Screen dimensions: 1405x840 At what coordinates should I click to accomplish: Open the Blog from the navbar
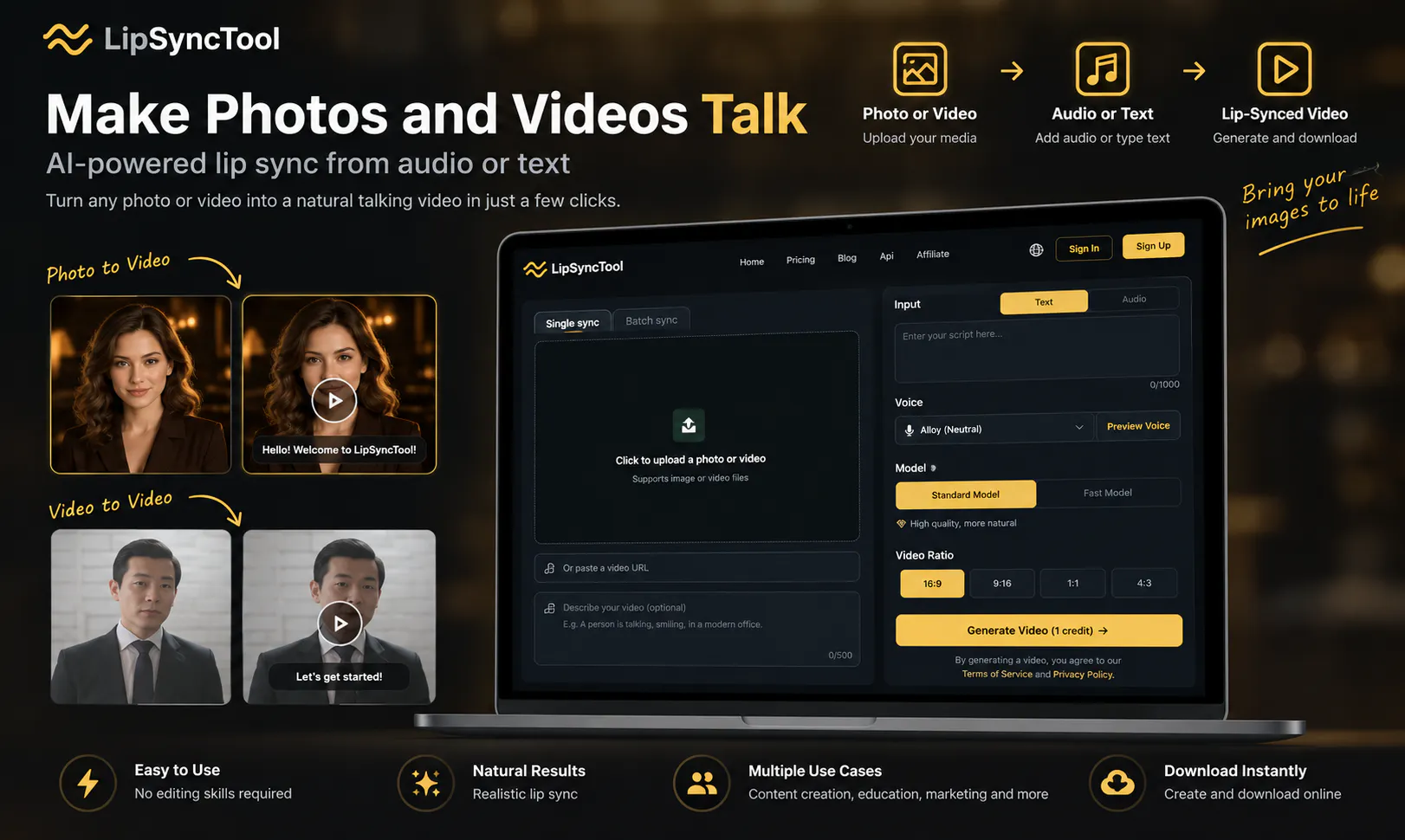847,258
